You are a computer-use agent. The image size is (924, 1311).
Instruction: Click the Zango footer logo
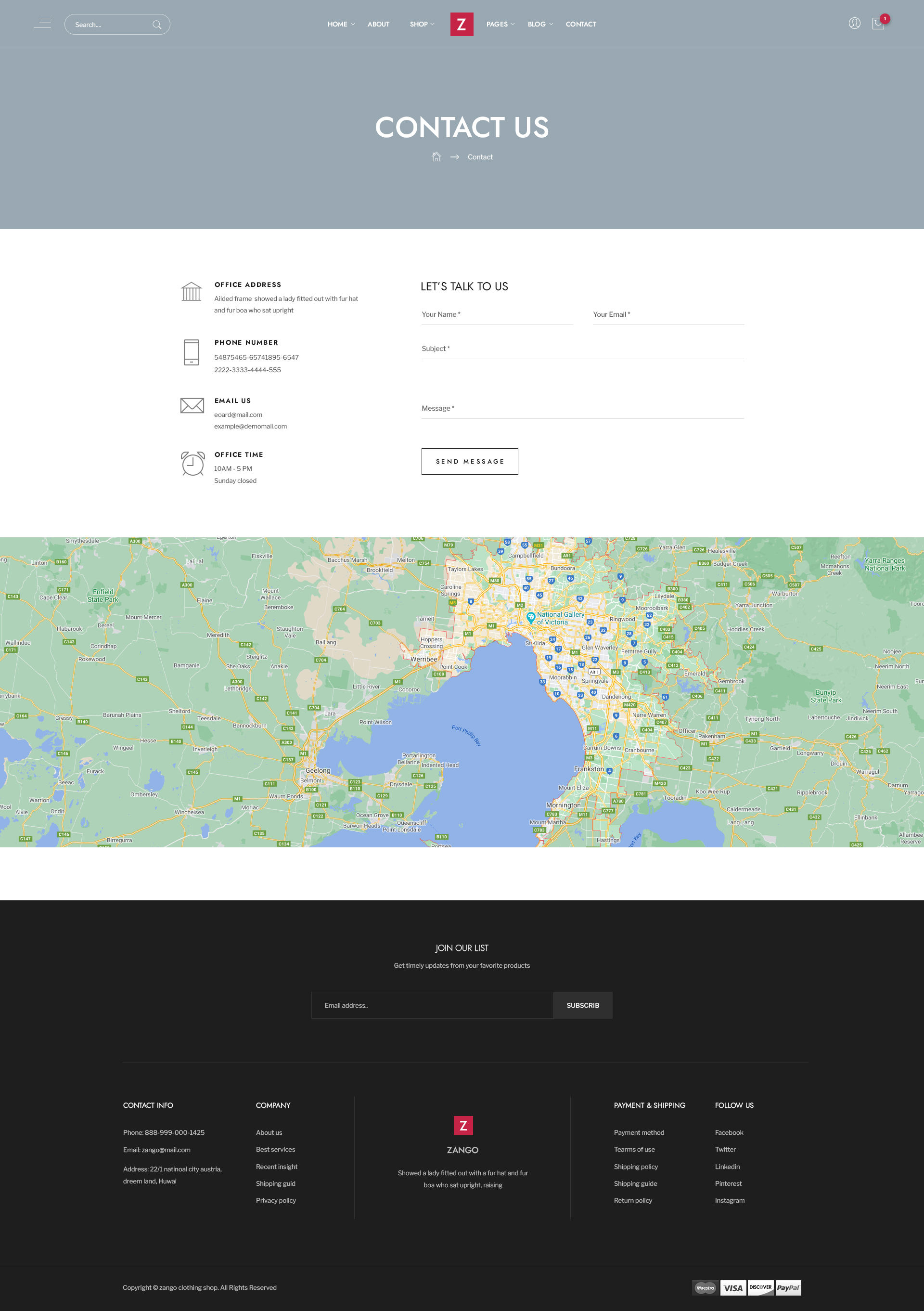coord(463,1126)
